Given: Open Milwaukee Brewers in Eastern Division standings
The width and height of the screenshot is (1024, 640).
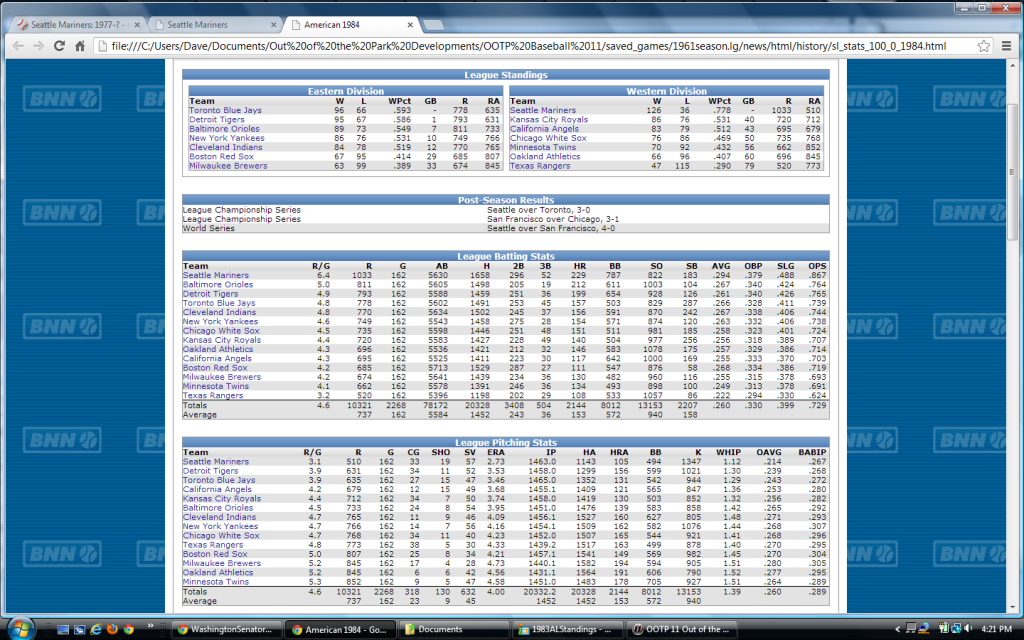Looking at the screenshot, I should coord(228,166).
